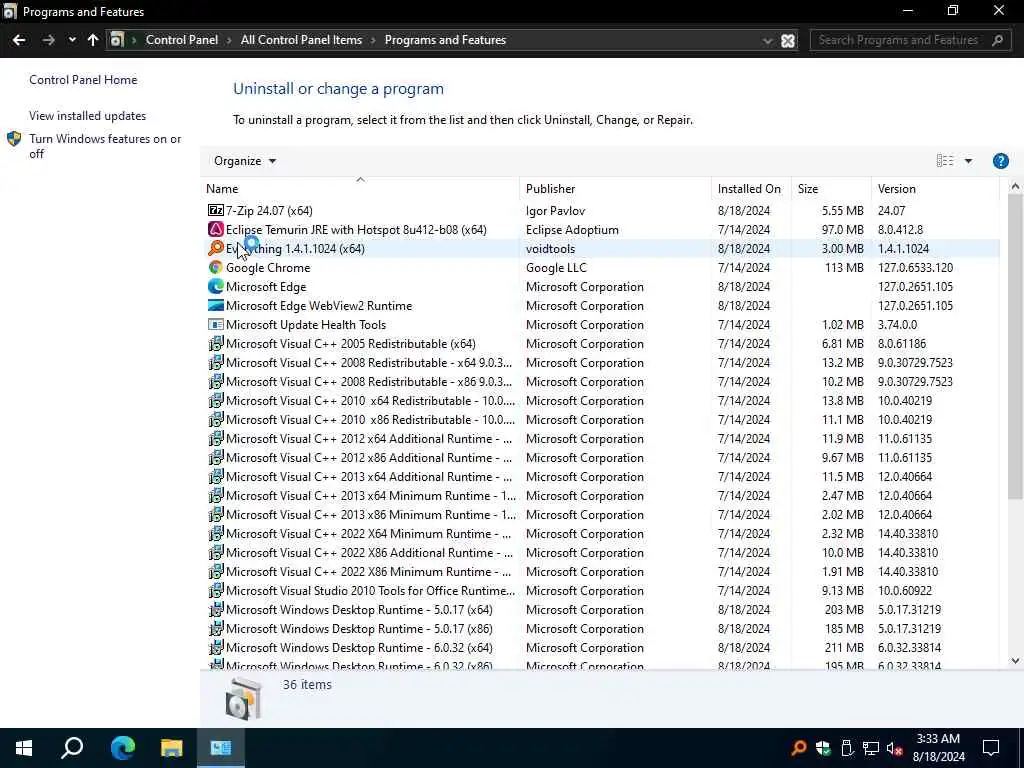Viewport: 1024px width, 768px height.
Task: Open File Explorer from the taskbar
Action: [171, 748]
